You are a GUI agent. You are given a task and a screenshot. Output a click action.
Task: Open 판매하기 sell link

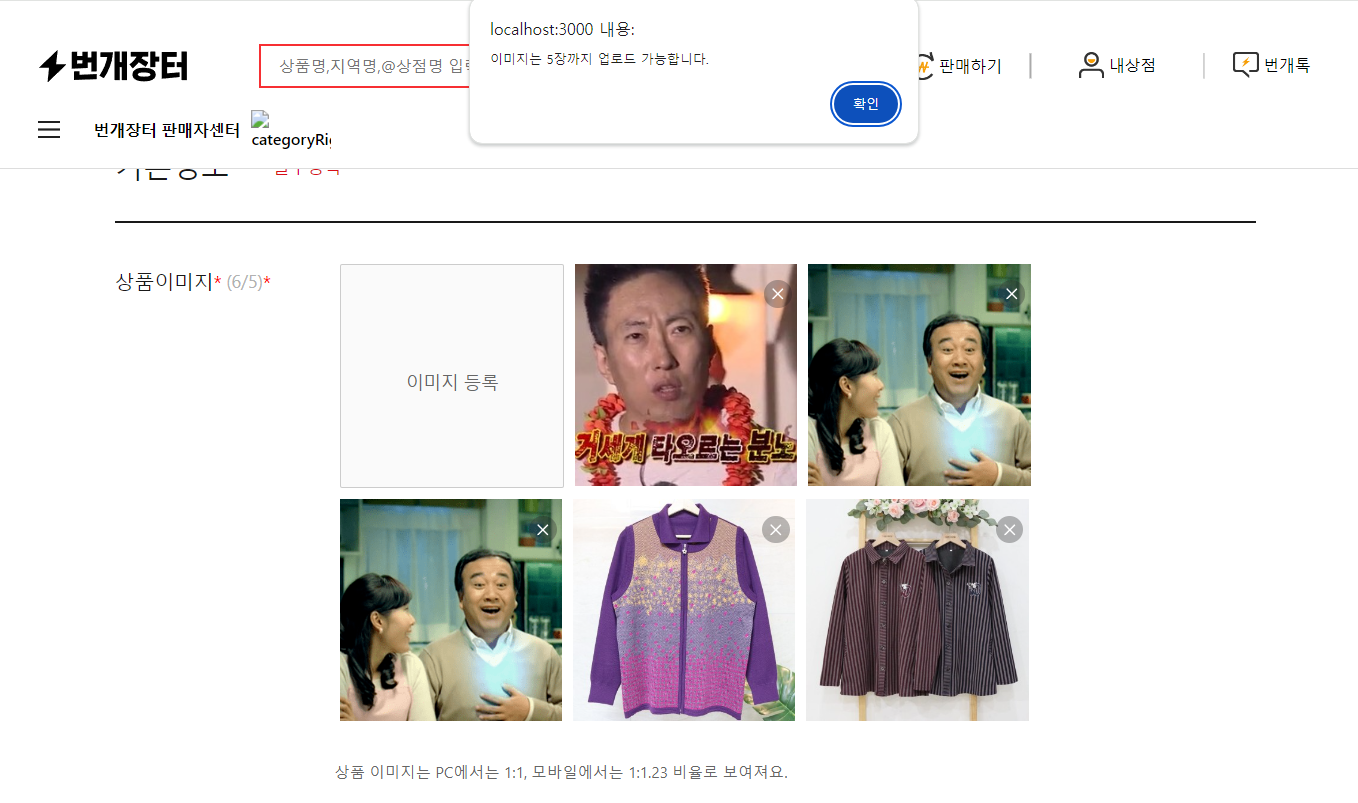(958, 66)
